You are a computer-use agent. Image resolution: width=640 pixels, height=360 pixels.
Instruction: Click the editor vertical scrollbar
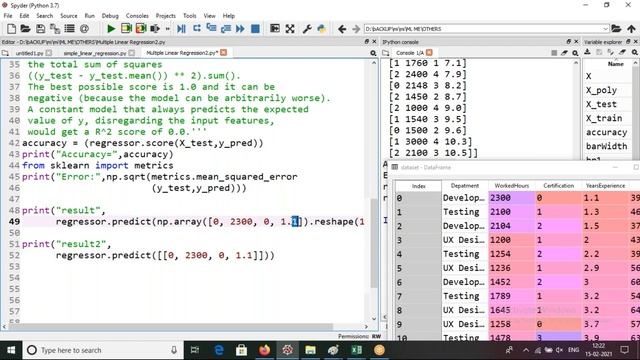(374, 243)
